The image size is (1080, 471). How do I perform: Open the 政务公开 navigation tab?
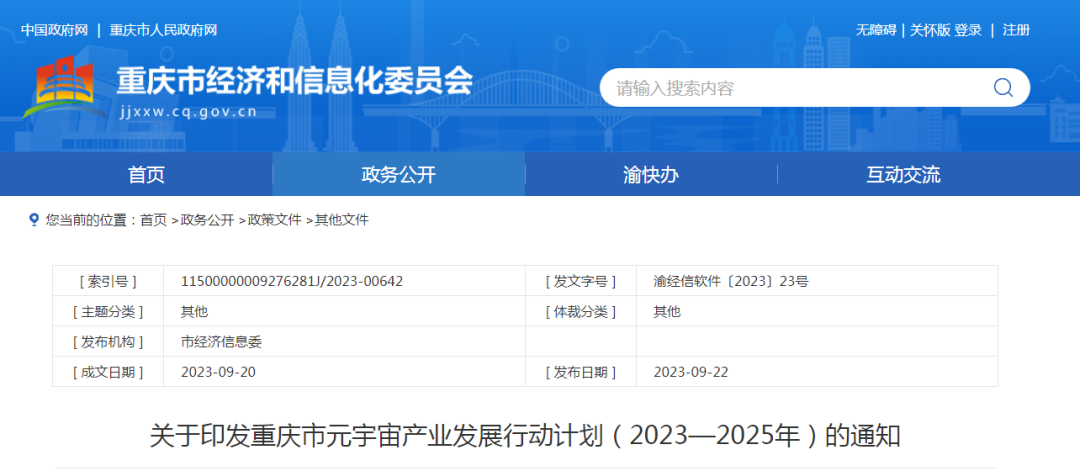point(399,175)
